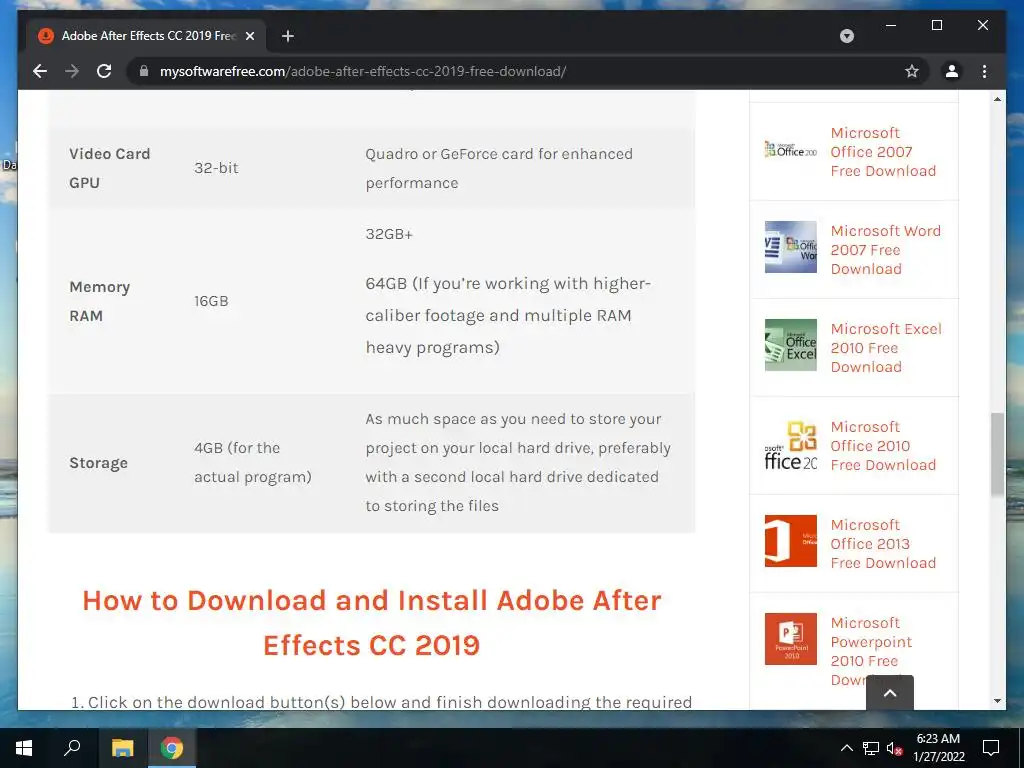Open the Chrome profile icon
The image size is (1024, 768).
point(952,71)
